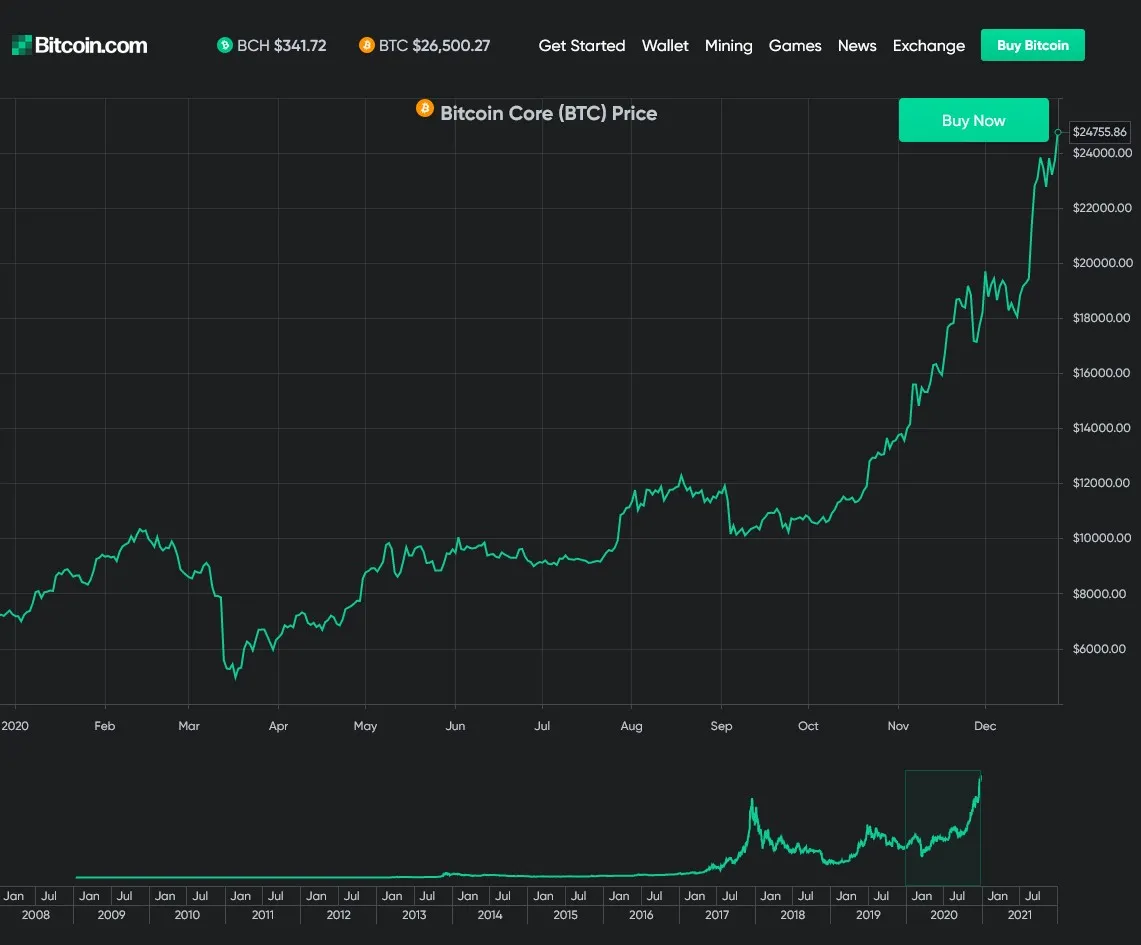Open the News menu item
The height and width of the screenshot is (945, 1141).
856,45
